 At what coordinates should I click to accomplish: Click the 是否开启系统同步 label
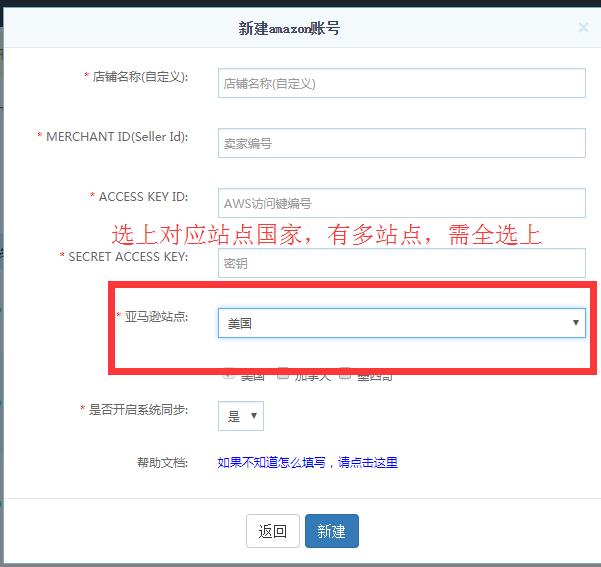click(138, 410)
